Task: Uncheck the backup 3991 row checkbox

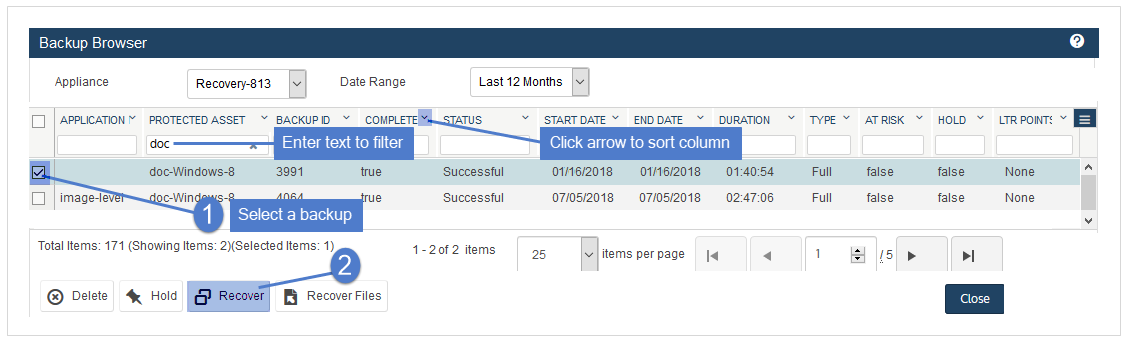Action: [39, 173]
